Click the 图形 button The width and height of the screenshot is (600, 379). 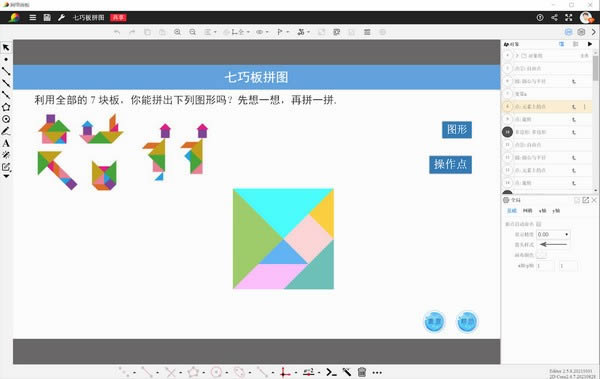(457, 129)
